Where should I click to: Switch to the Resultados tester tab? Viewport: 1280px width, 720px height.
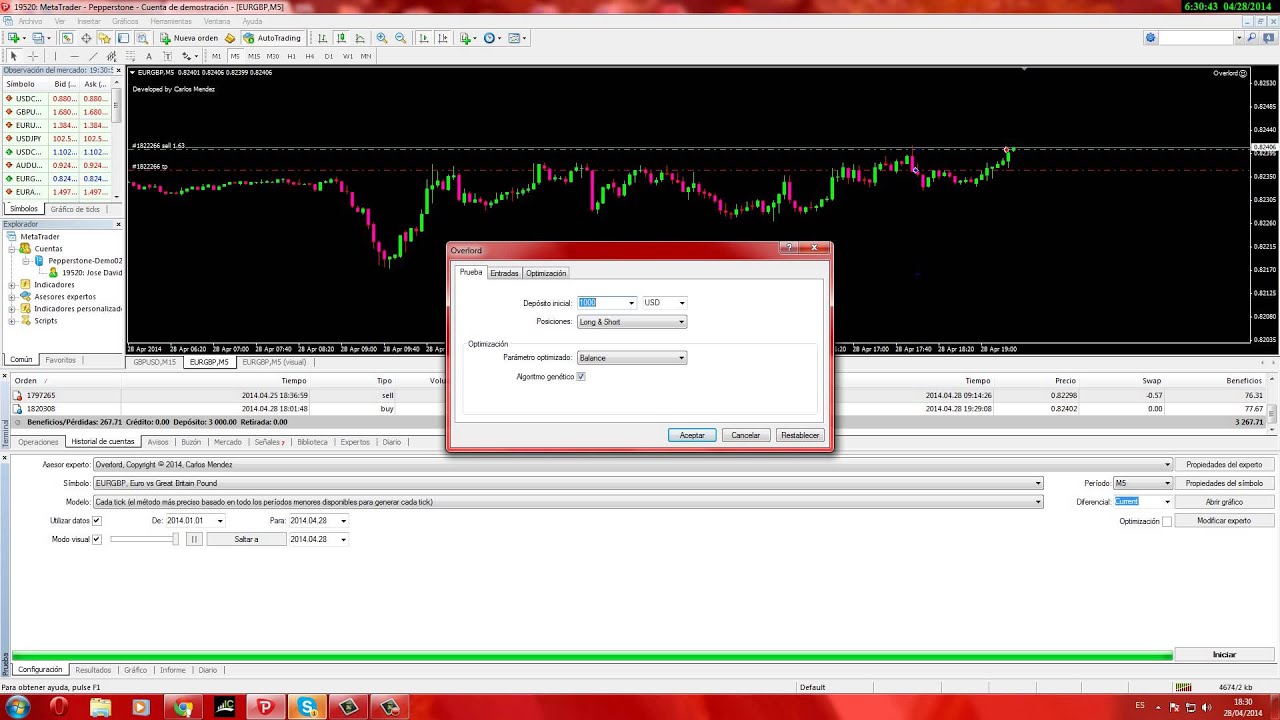[94, 670]
